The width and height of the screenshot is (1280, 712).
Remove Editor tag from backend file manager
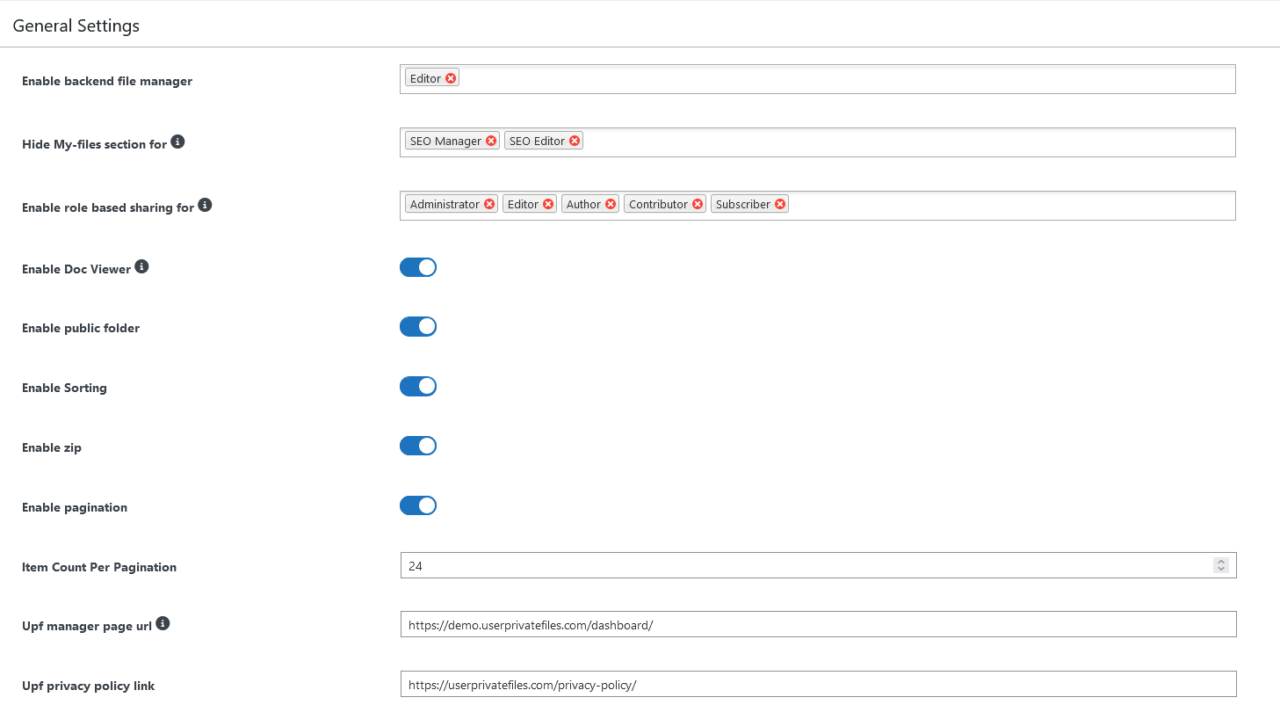pyautogui.click(x=451, y=79)
